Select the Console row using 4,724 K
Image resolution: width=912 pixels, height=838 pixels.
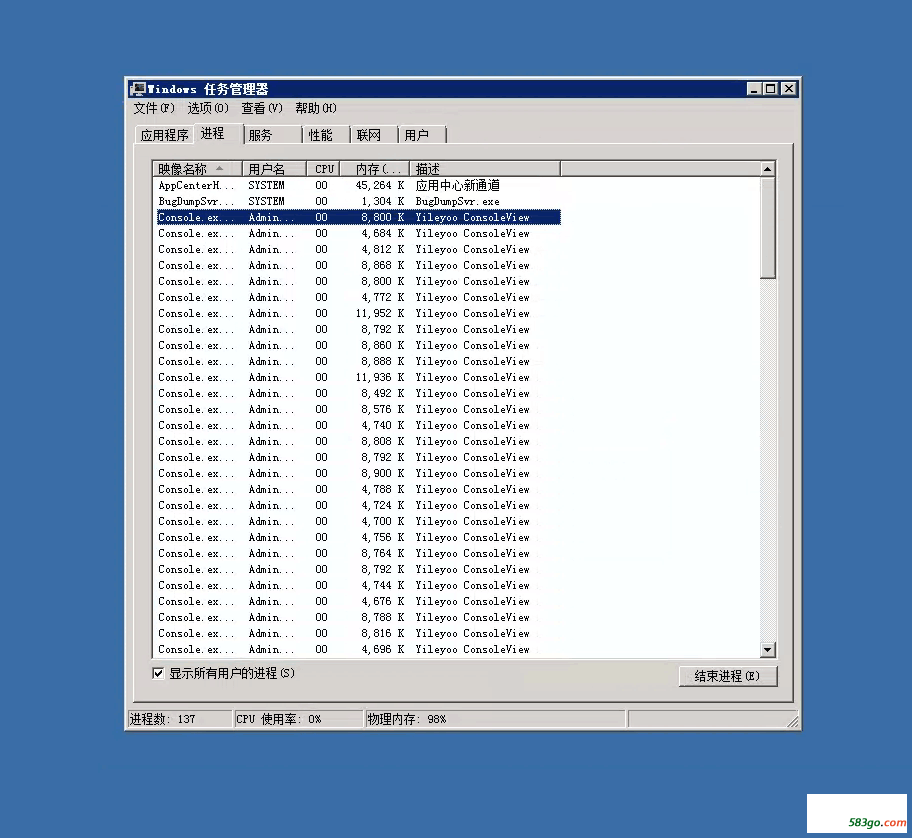[359, 505]
